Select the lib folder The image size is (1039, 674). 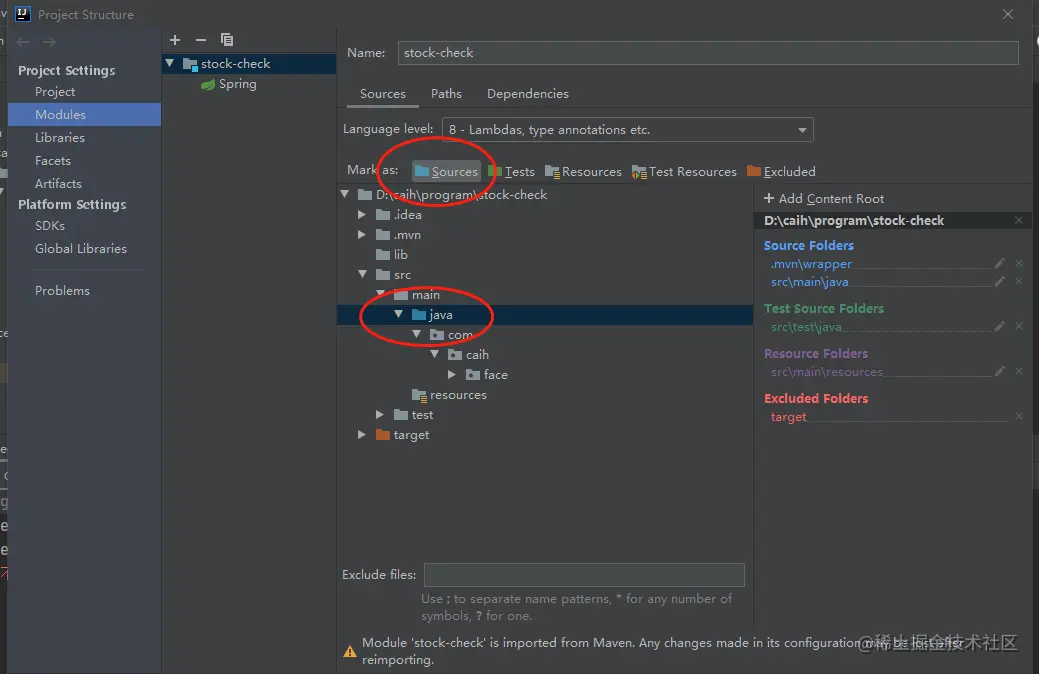(x=392, y=255)
